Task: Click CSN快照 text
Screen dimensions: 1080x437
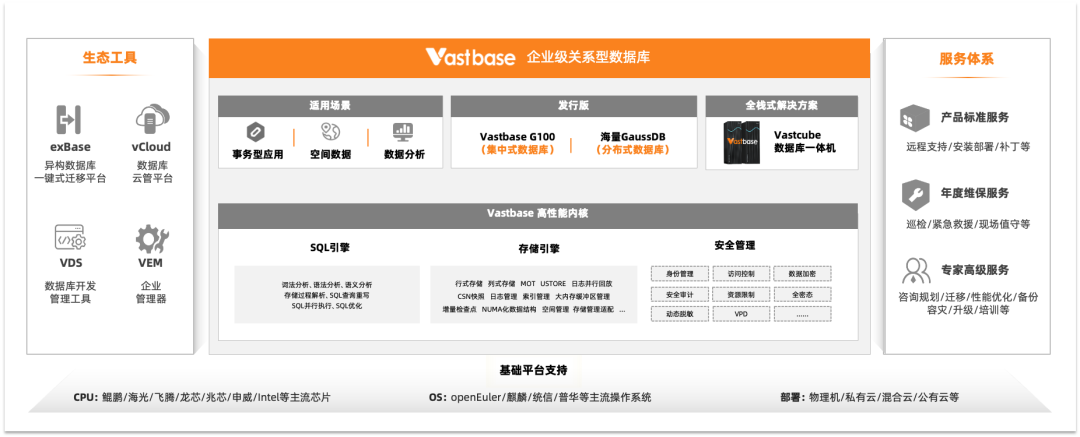Action: 470,296
